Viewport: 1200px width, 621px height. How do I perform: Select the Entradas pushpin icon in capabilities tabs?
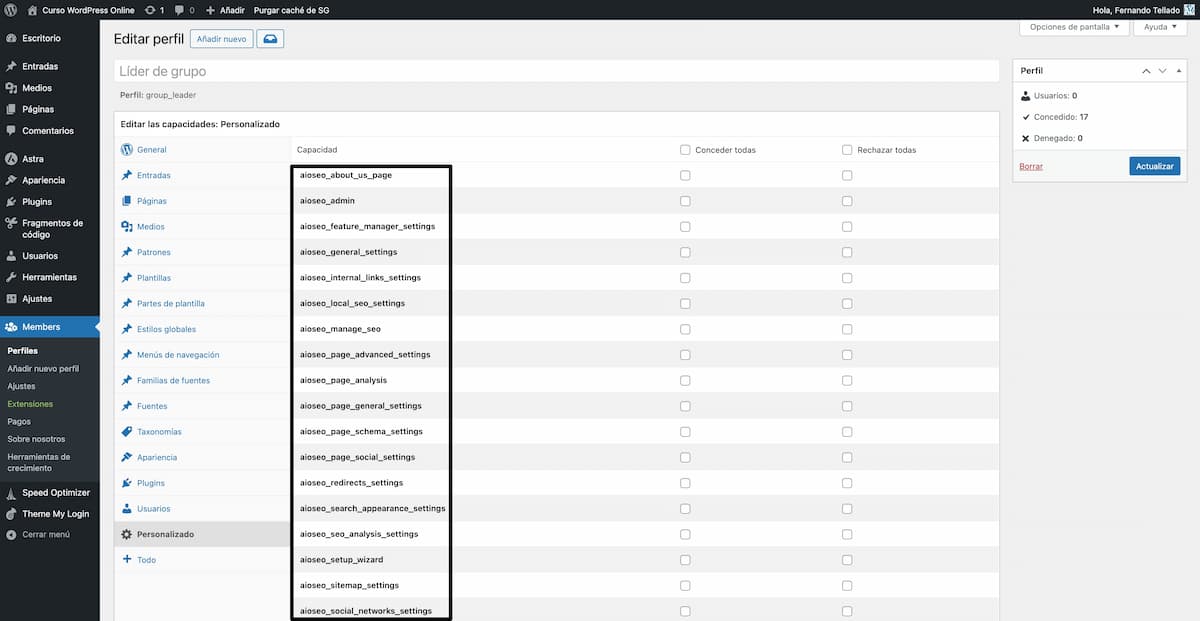(127, 175)
